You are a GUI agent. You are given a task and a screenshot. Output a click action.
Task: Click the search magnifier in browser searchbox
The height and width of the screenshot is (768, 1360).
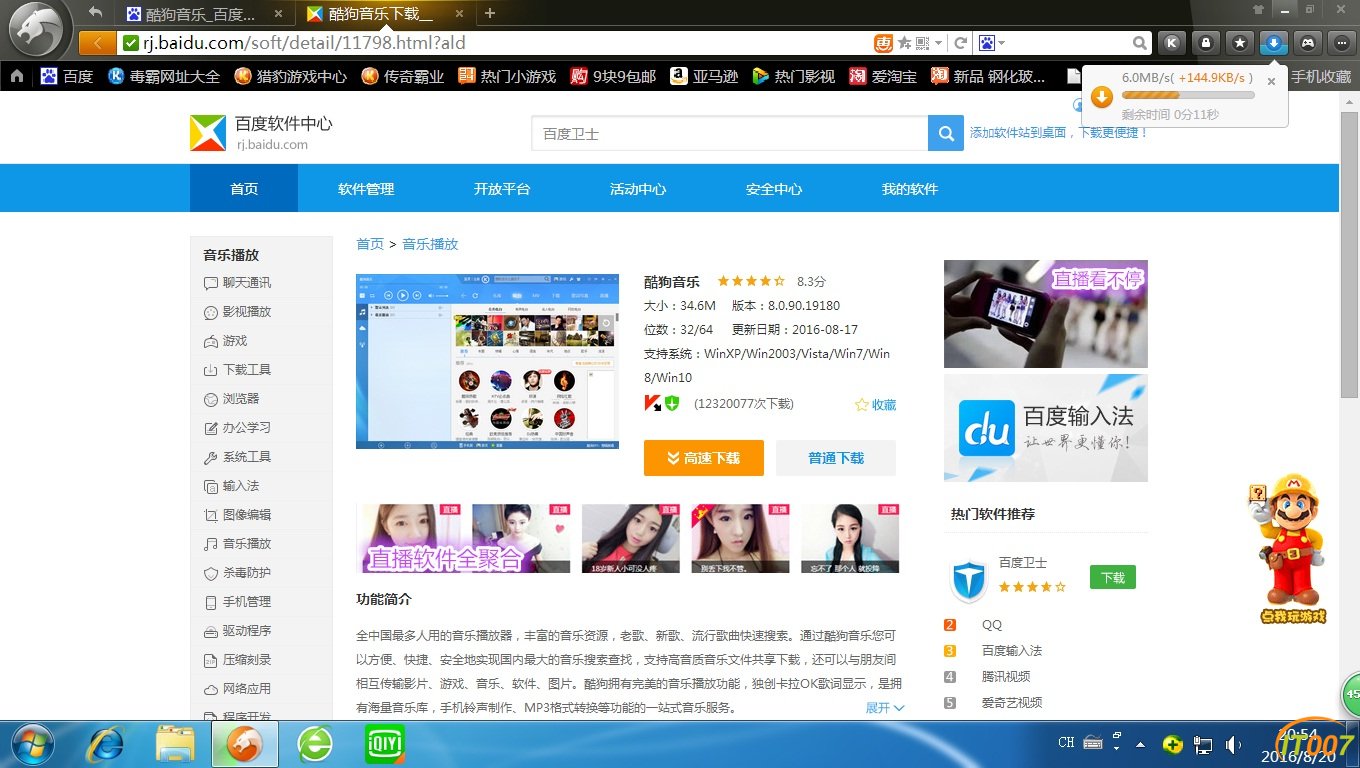pos(1140,43)
